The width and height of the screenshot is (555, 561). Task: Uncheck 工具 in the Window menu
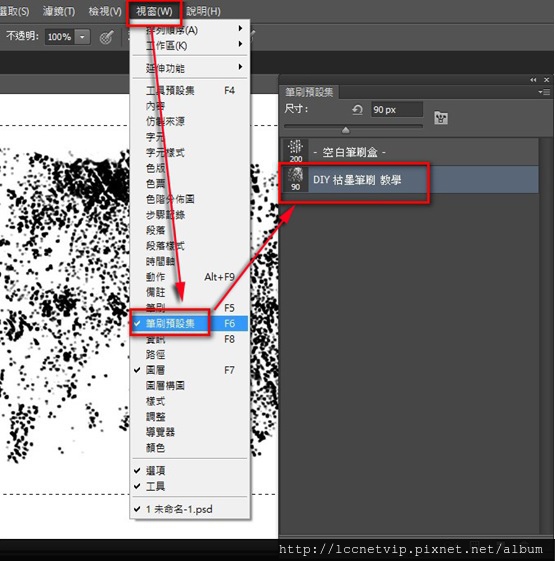190,486
